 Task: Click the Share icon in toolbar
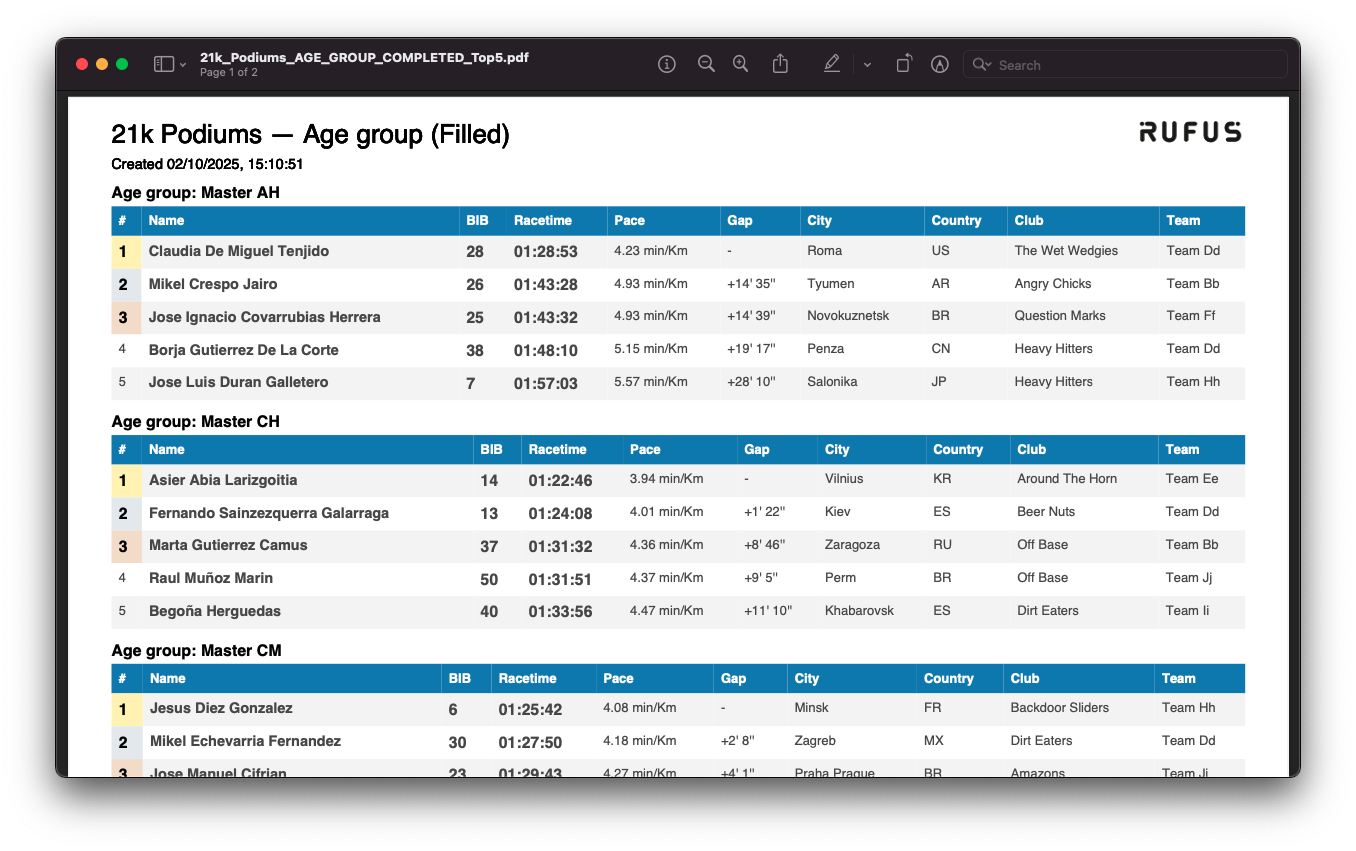pos(781,64)
